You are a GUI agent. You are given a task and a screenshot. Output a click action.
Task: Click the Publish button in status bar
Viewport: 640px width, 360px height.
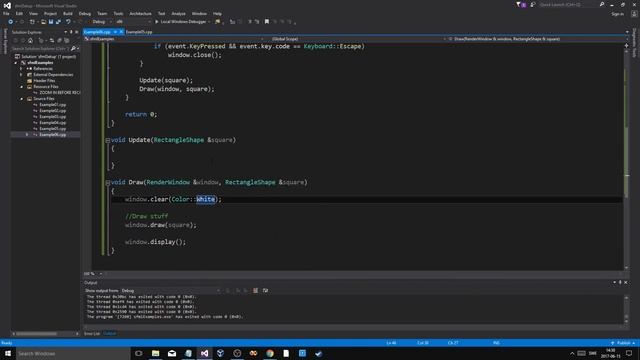pyautogui.click(x=623, y=343)
